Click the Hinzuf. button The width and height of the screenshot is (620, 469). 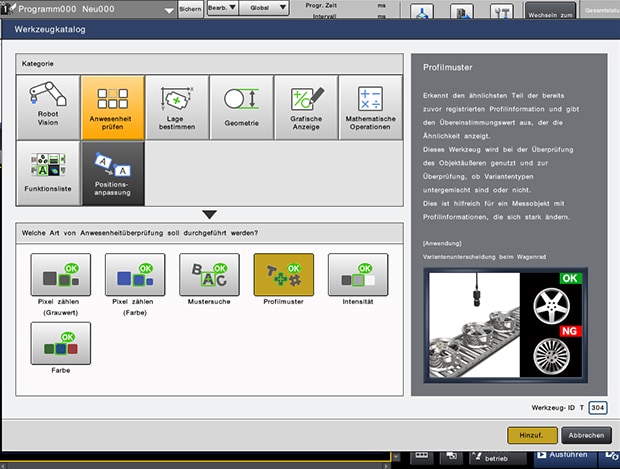(531, 435)
